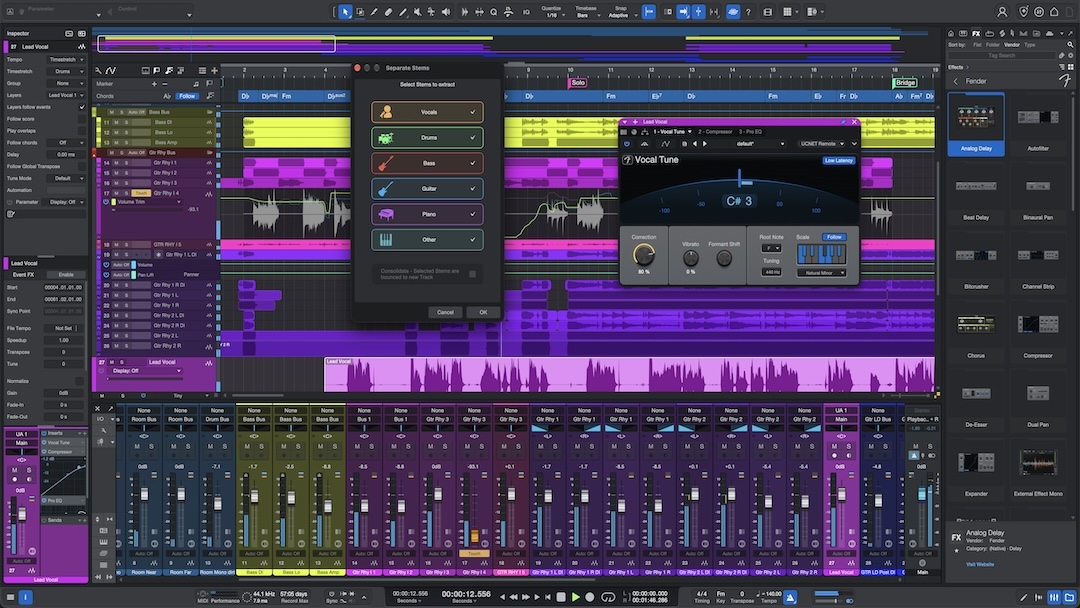Open the Tempo Timestretch dropdown in Inspector
The height and width of the screenshot is (608, 1080).
(x=66, y=59)
